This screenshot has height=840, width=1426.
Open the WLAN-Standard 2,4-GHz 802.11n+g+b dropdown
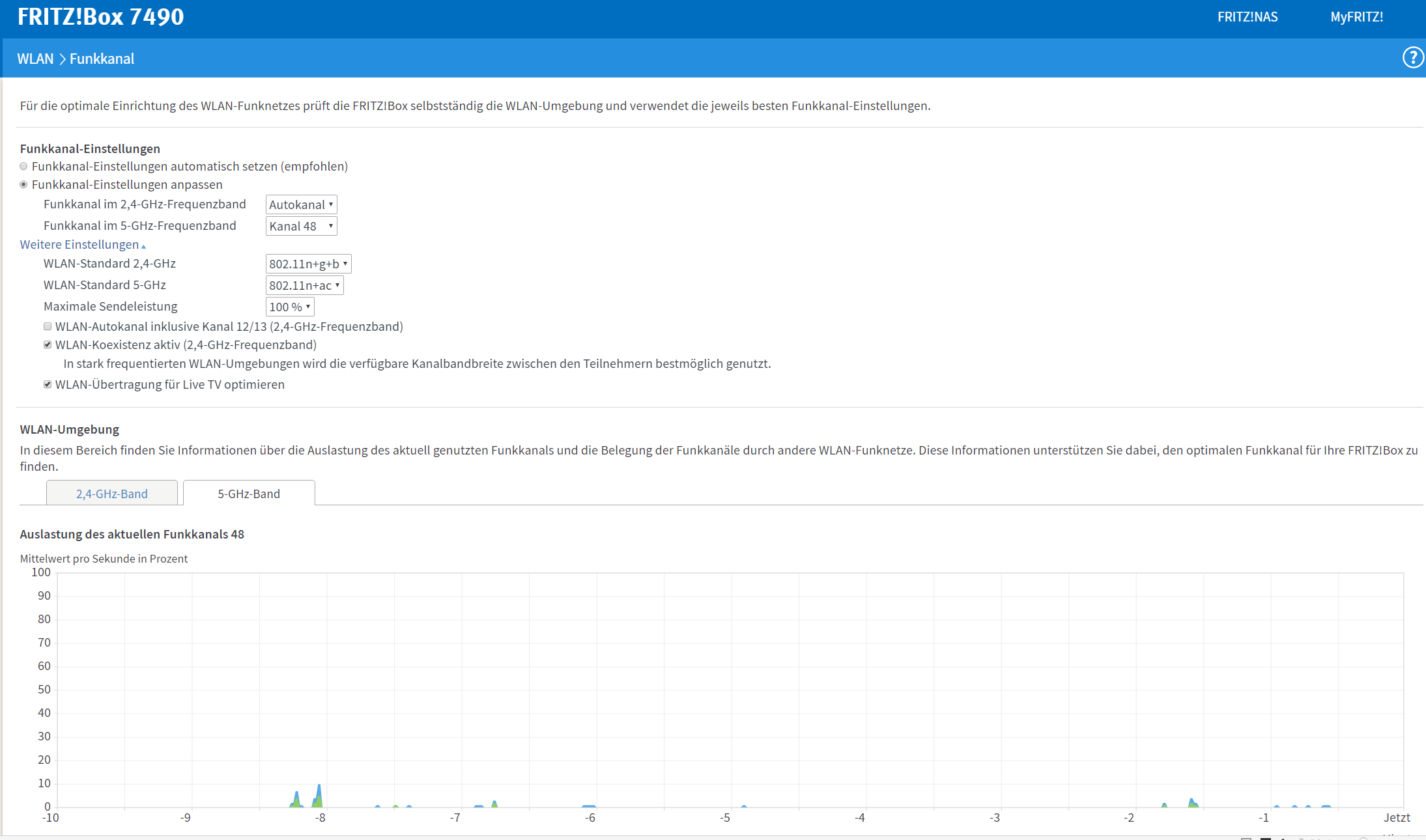pos(308,264)
